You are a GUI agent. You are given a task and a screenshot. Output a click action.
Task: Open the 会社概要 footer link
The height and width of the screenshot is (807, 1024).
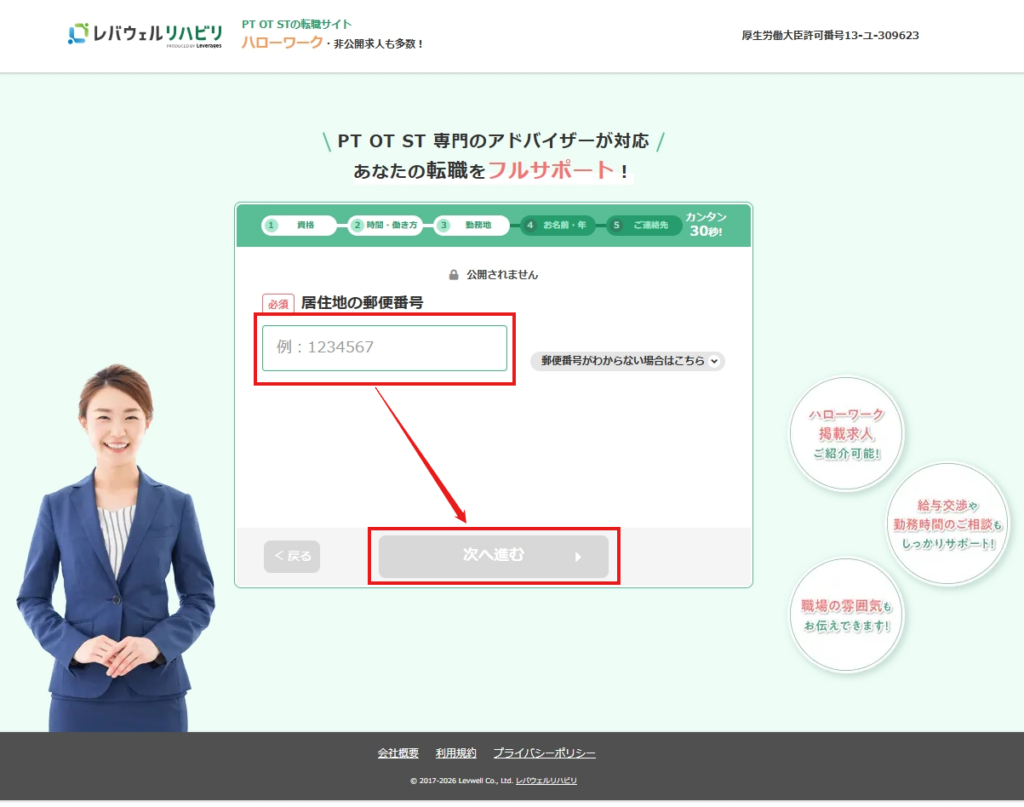[x=396, y=753]
